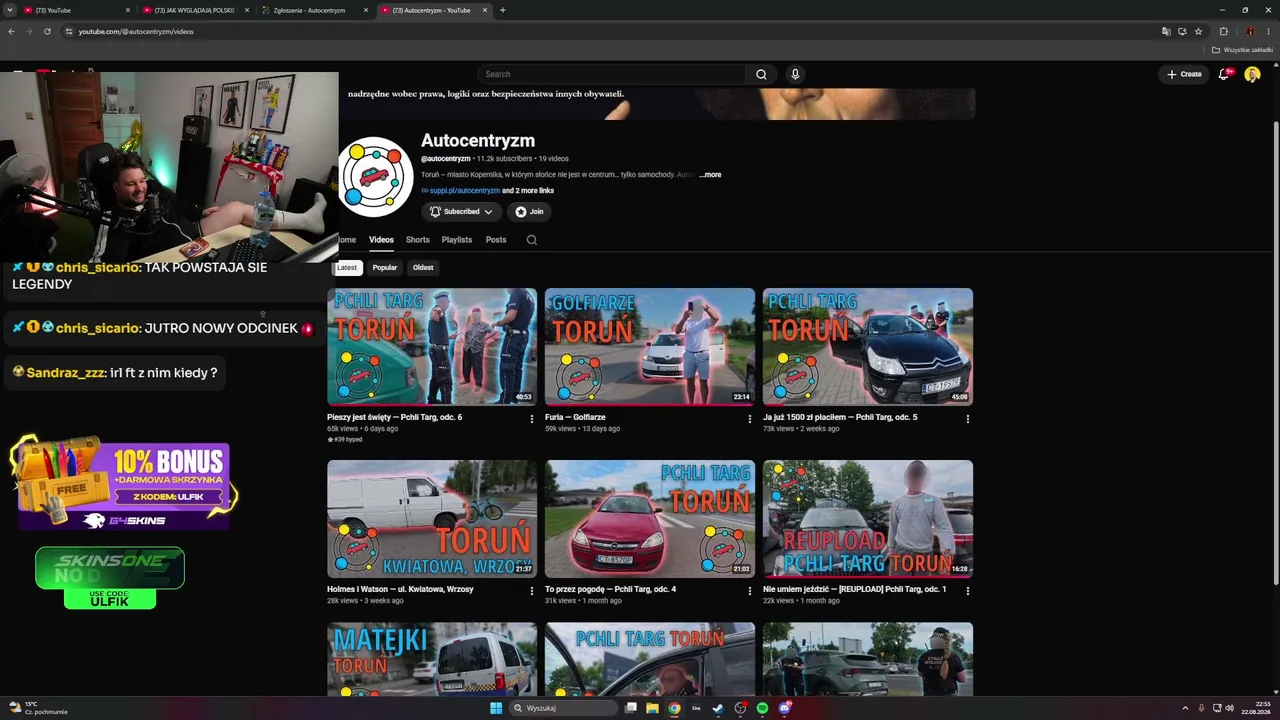Open "Holmes i Watson — ul. Kwiatowa, Wrzosy" title
Image resolution: width=1280 pixels, height=720 pixels.
[400, 589]
